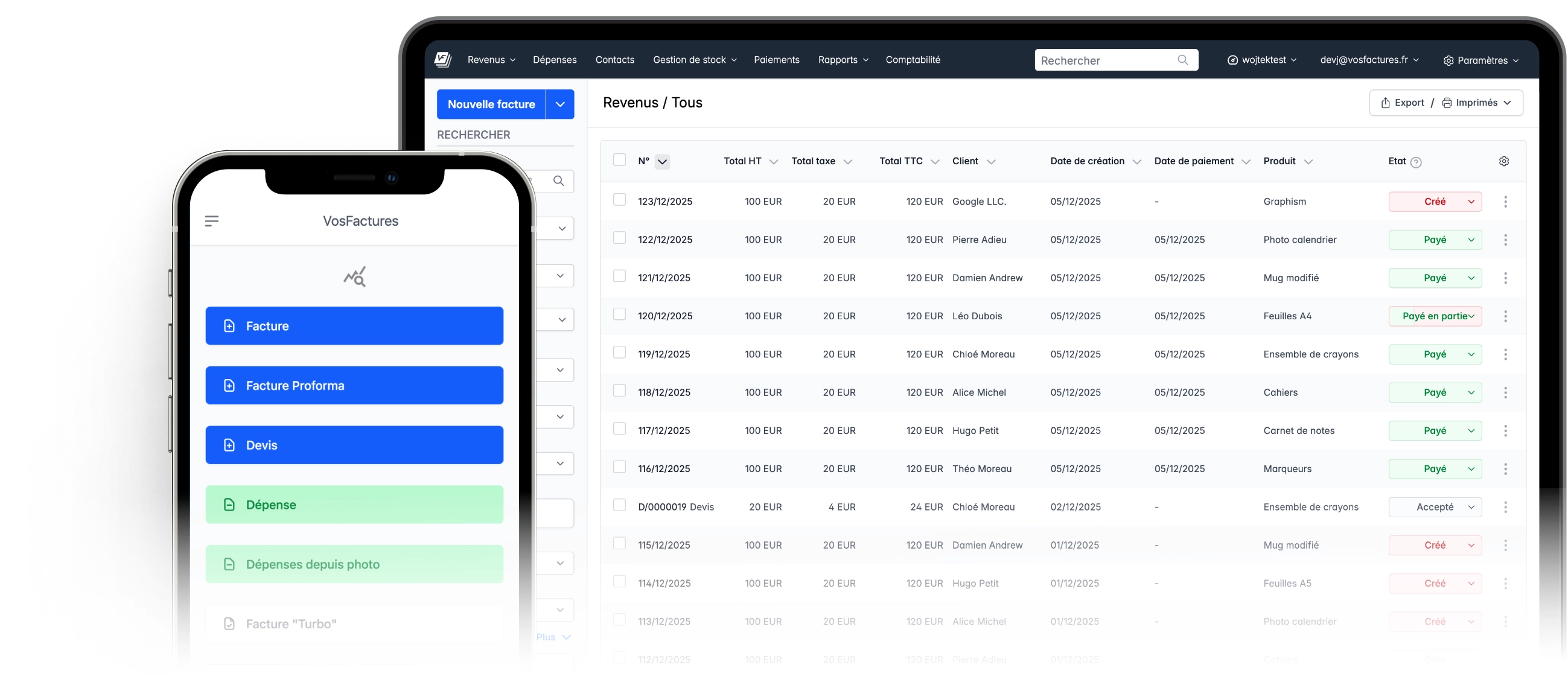Image resolution: width=1568 pixels, height=679 pixels.
Task: Check the box for invoice 120/12/2025
Action: (x=619, y=314)
